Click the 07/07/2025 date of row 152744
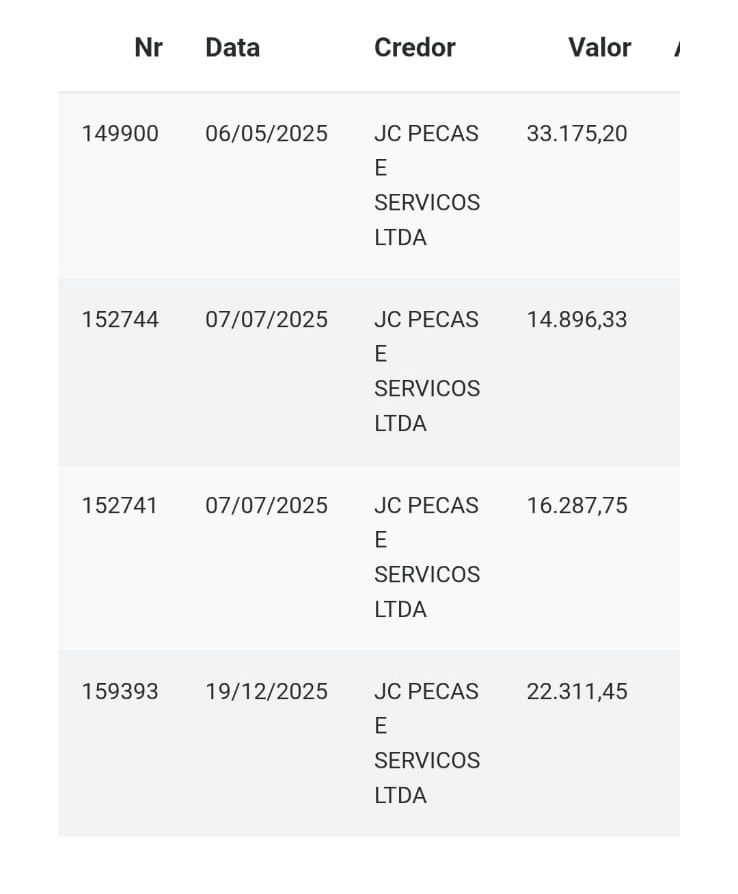738x894 pixels. click(x=266, y=319)
